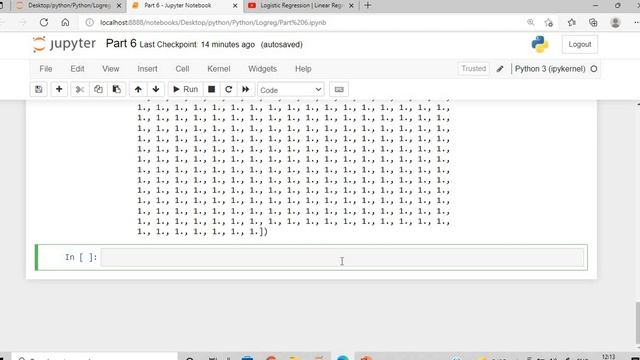Click the Python 3 (ipykernel) label

tap(550, 69)
